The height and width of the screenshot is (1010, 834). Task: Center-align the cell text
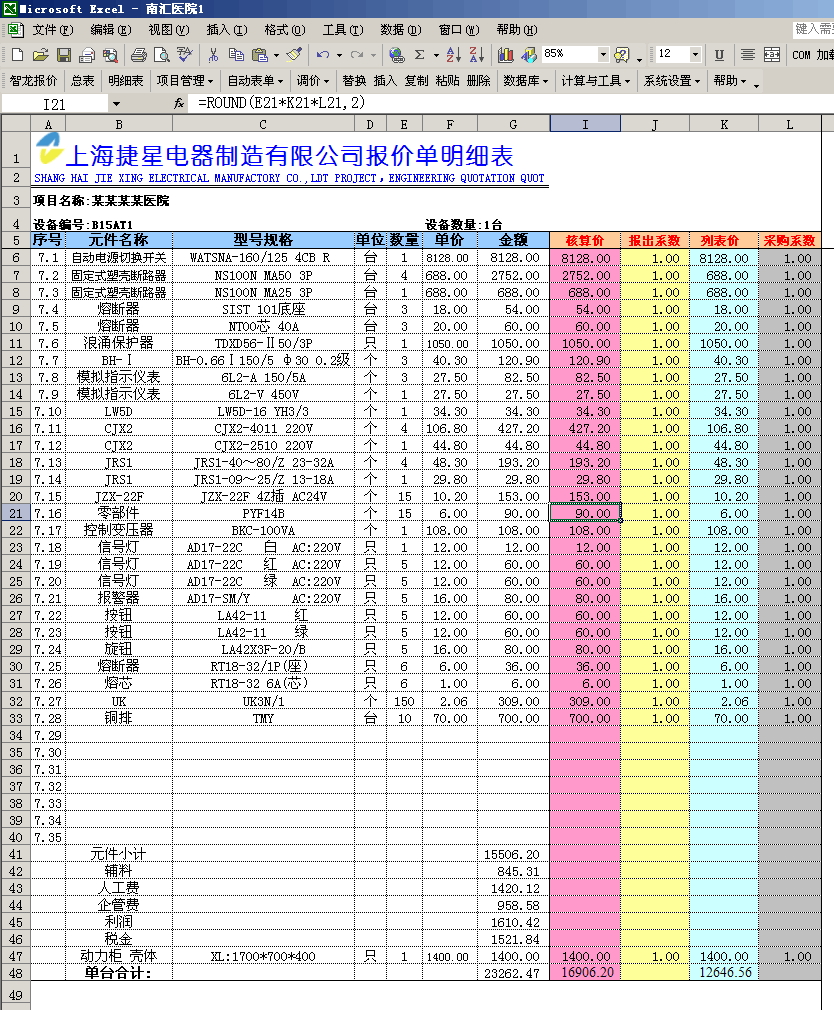(748, 55)
